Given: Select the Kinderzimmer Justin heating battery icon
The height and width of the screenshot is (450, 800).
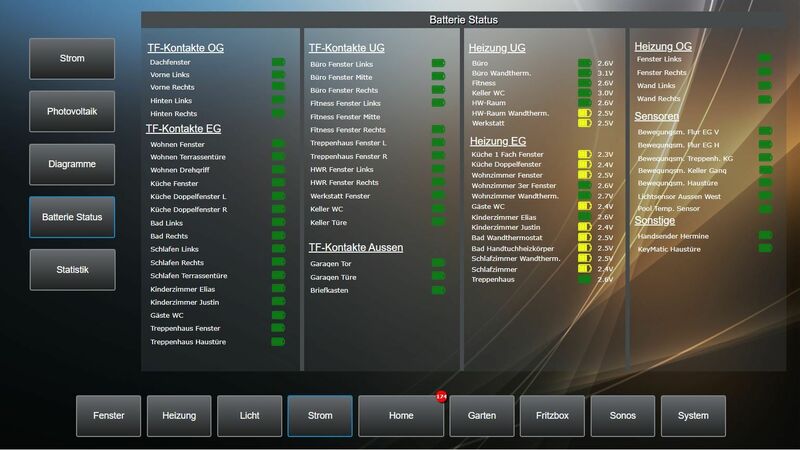Looking at the screenshot, I should click(584, 228).
